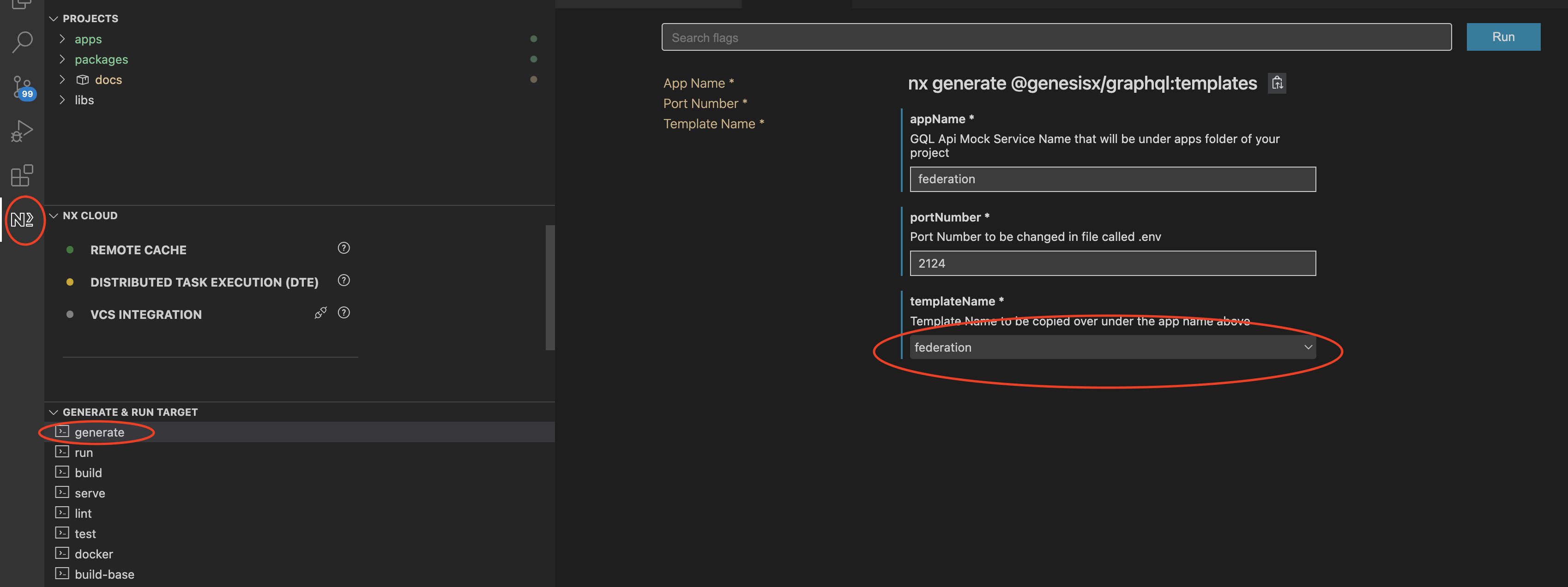The image size is (1568, 587).
Task: Jump to App Name field link
Action: [698, 84]
